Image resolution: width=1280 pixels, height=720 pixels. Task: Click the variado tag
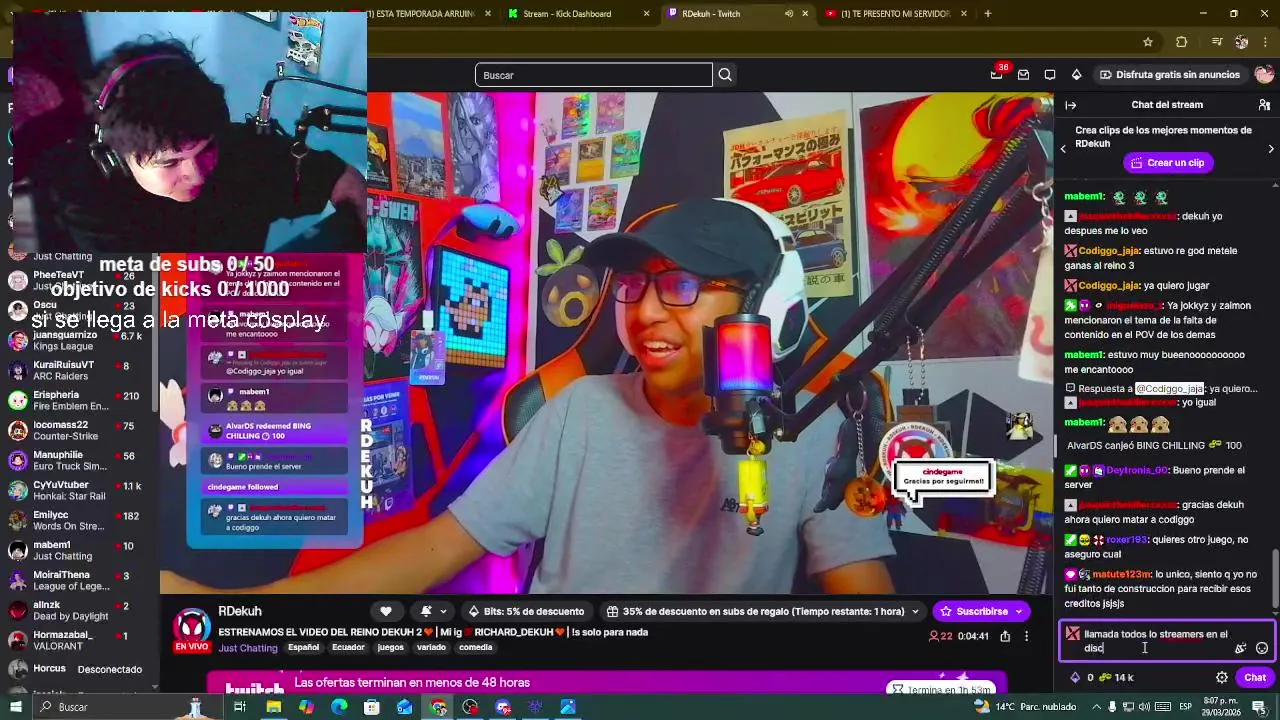431,647
